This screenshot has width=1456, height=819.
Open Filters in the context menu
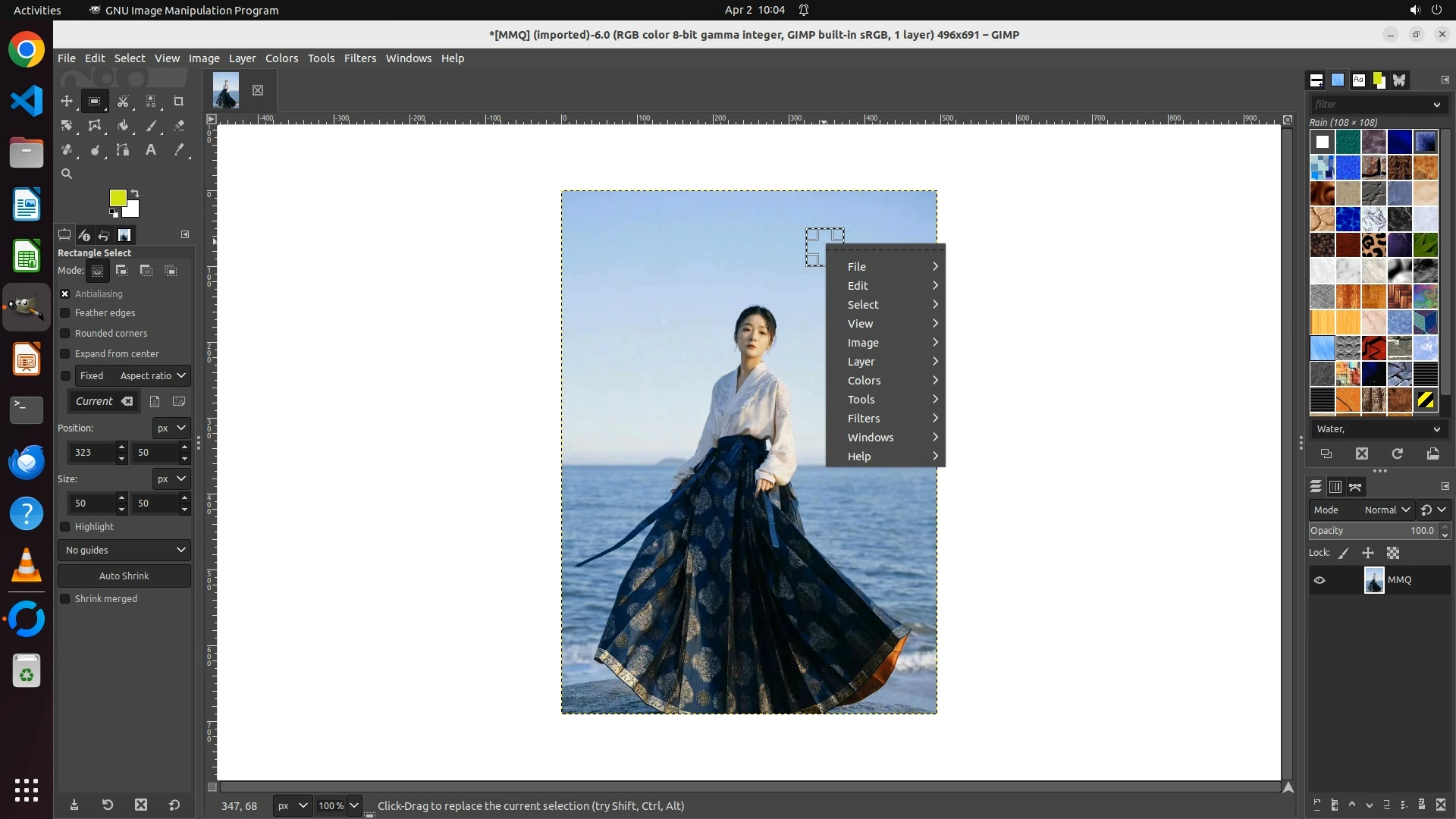(864, 419)
